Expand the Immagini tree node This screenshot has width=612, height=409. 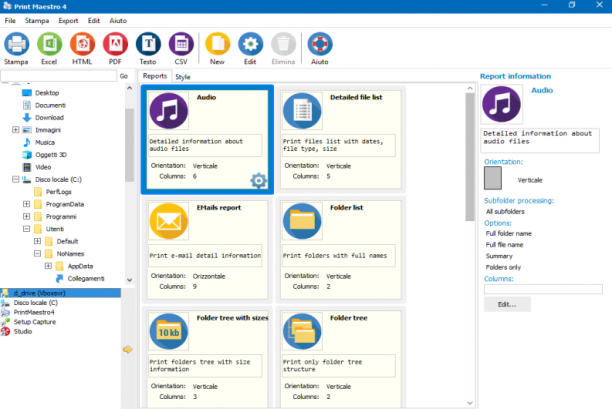(16, 130)
